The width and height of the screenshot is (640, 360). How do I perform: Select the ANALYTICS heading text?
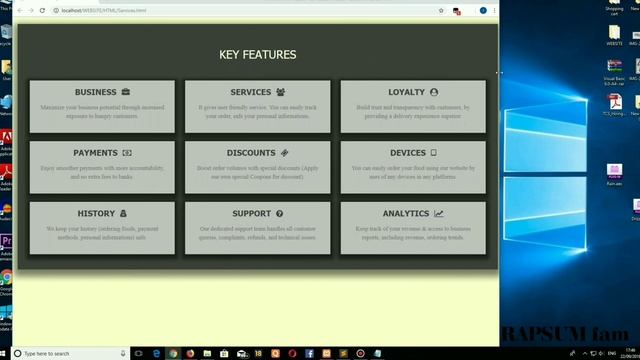406,213
